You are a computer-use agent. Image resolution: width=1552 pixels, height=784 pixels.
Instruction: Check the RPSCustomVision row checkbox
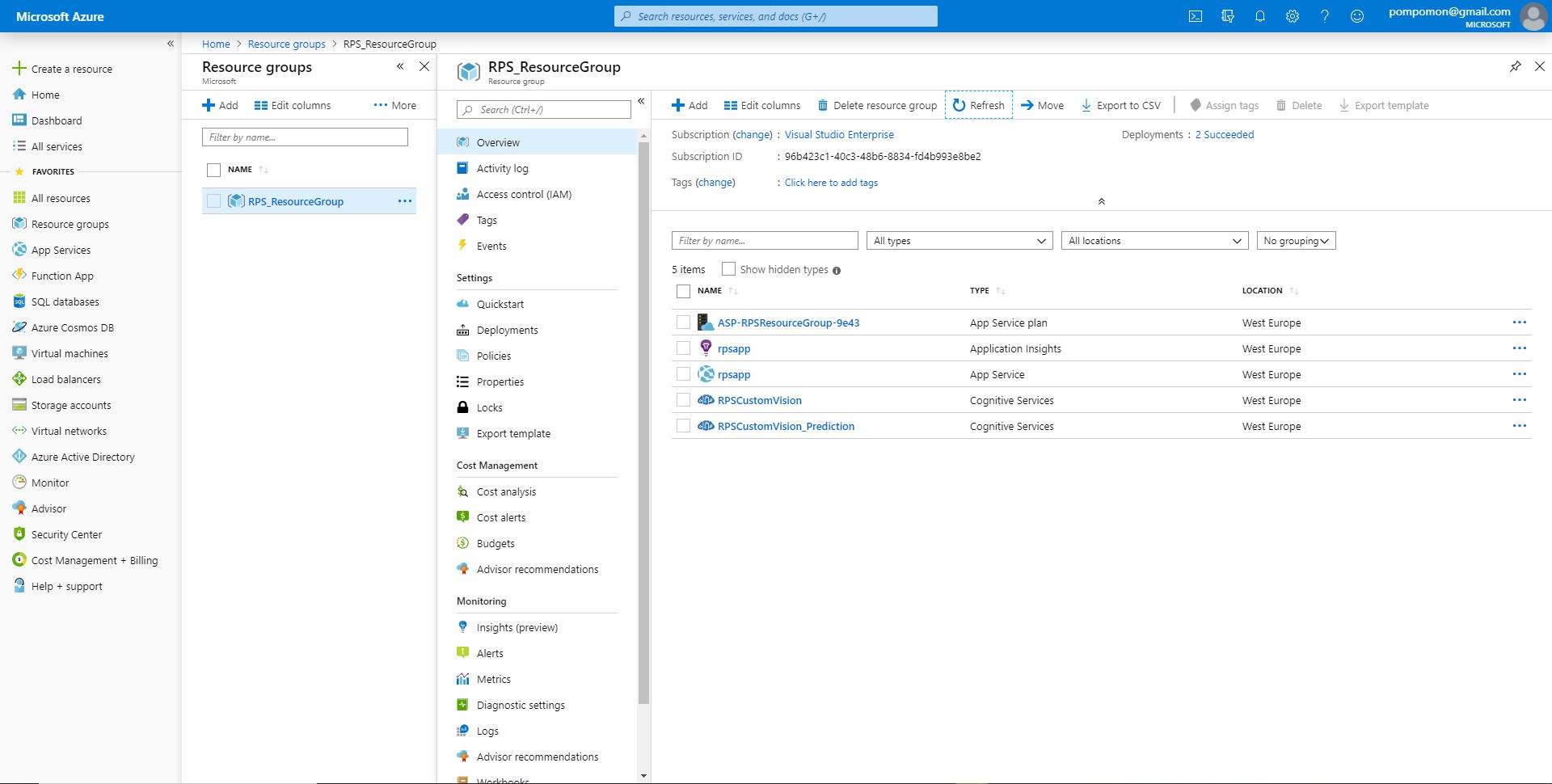(x=683, y=400)
